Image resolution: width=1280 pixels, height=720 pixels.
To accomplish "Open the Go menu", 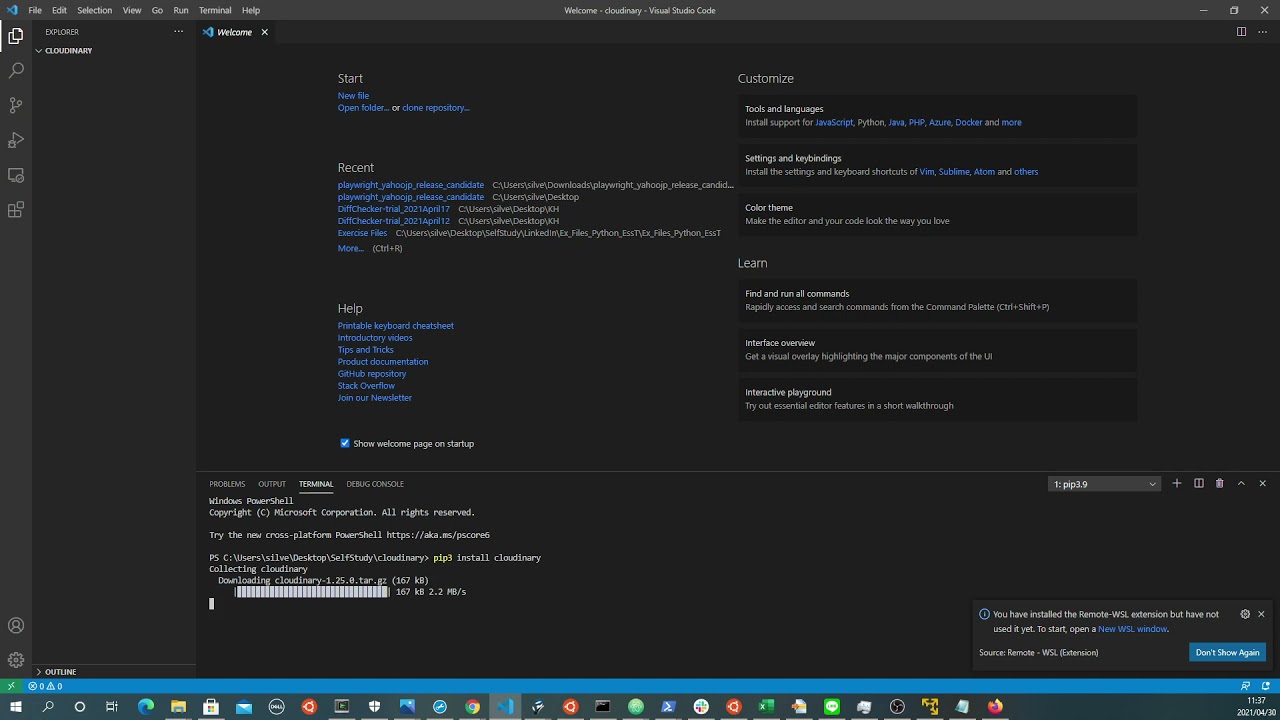I will click(157, 10).
